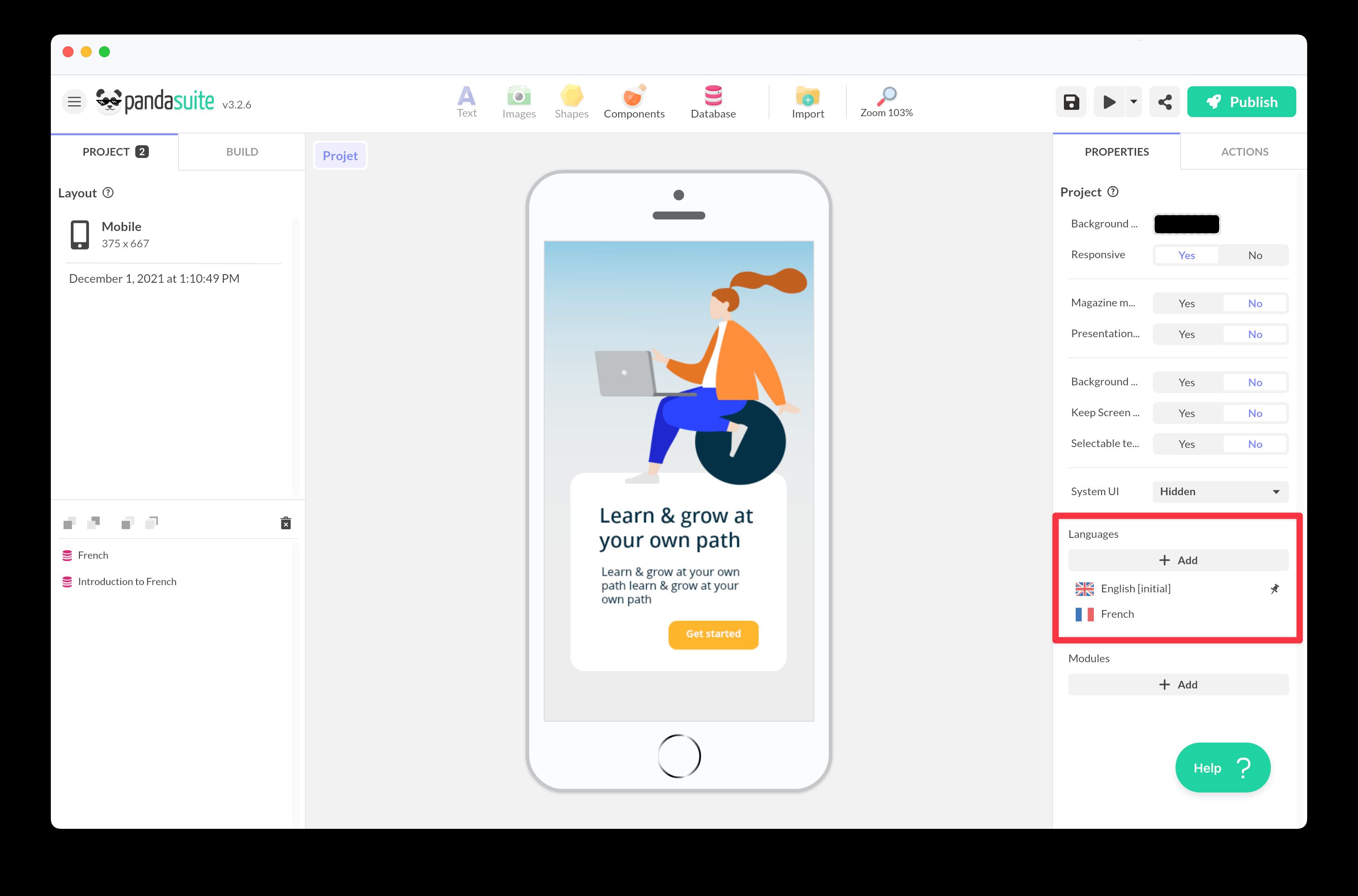The width and height of the screenshot is (1358, 896).
Task: Click the share icon
Action: pyautogui.click(x=1164, y=102)
